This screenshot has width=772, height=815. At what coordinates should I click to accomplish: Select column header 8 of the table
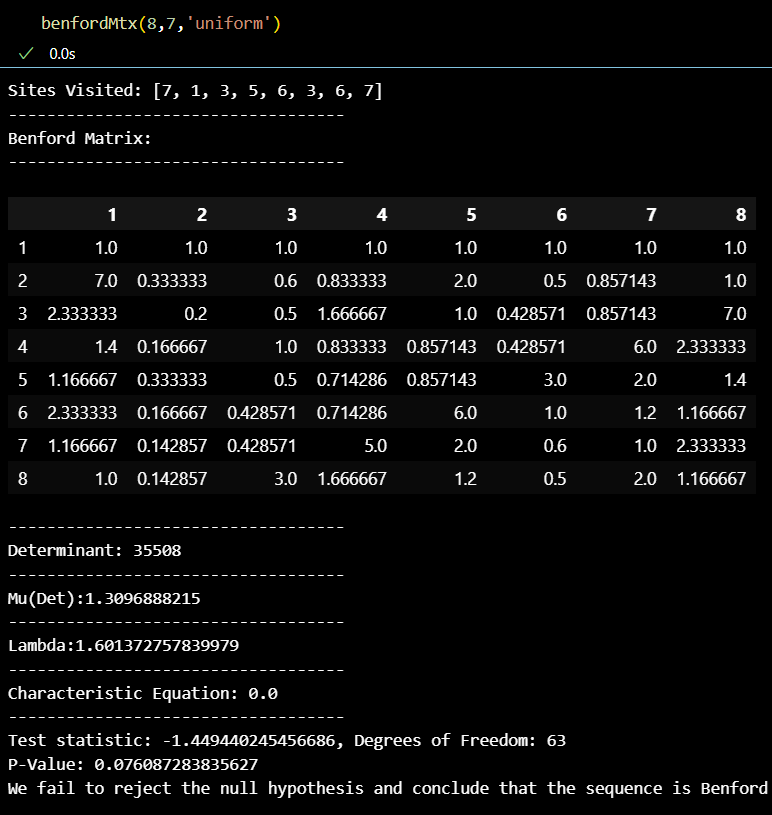click(x=741, y=215)
